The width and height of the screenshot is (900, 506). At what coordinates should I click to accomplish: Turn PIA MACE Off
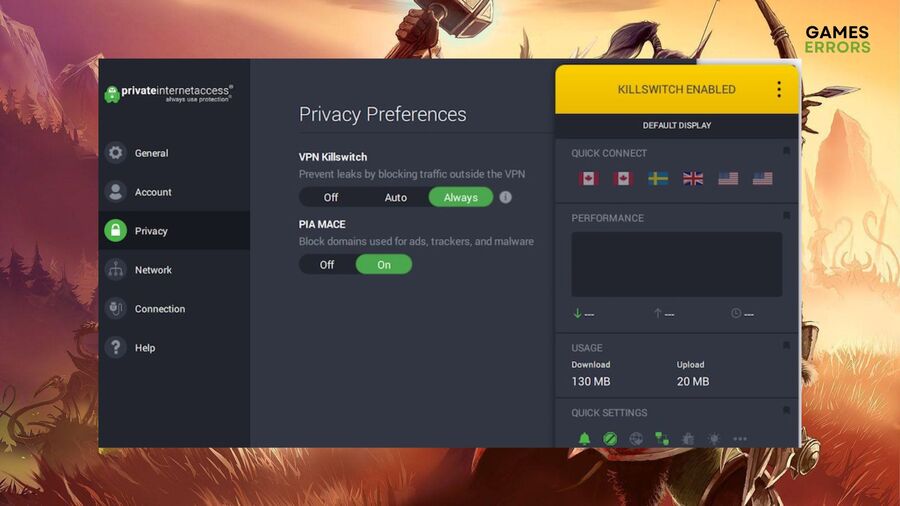click(x=327, y=264)
